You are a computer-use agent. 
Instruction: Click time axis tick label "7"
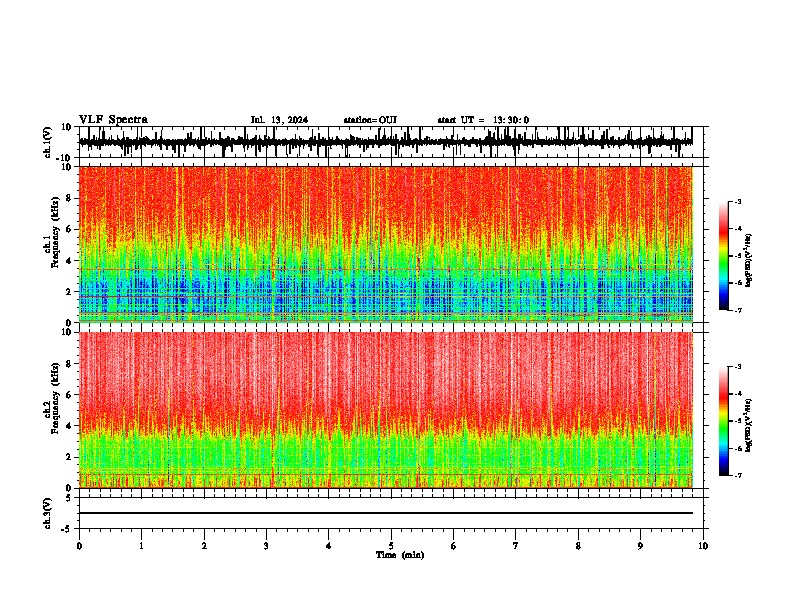coord(516,546)
